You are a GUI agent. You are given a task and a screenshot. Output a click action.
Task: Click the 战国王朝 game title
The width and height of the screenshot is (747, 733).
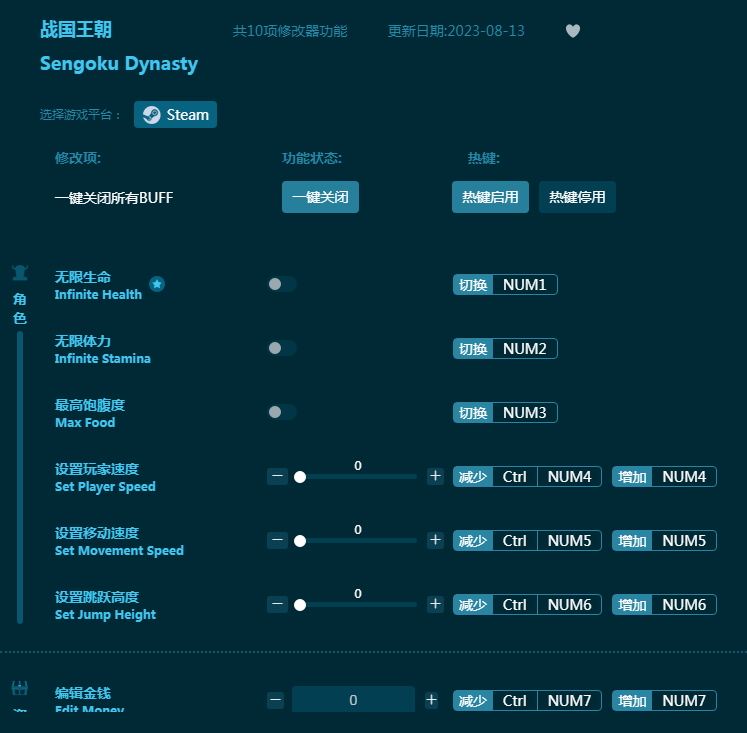(x=76, y=30)
